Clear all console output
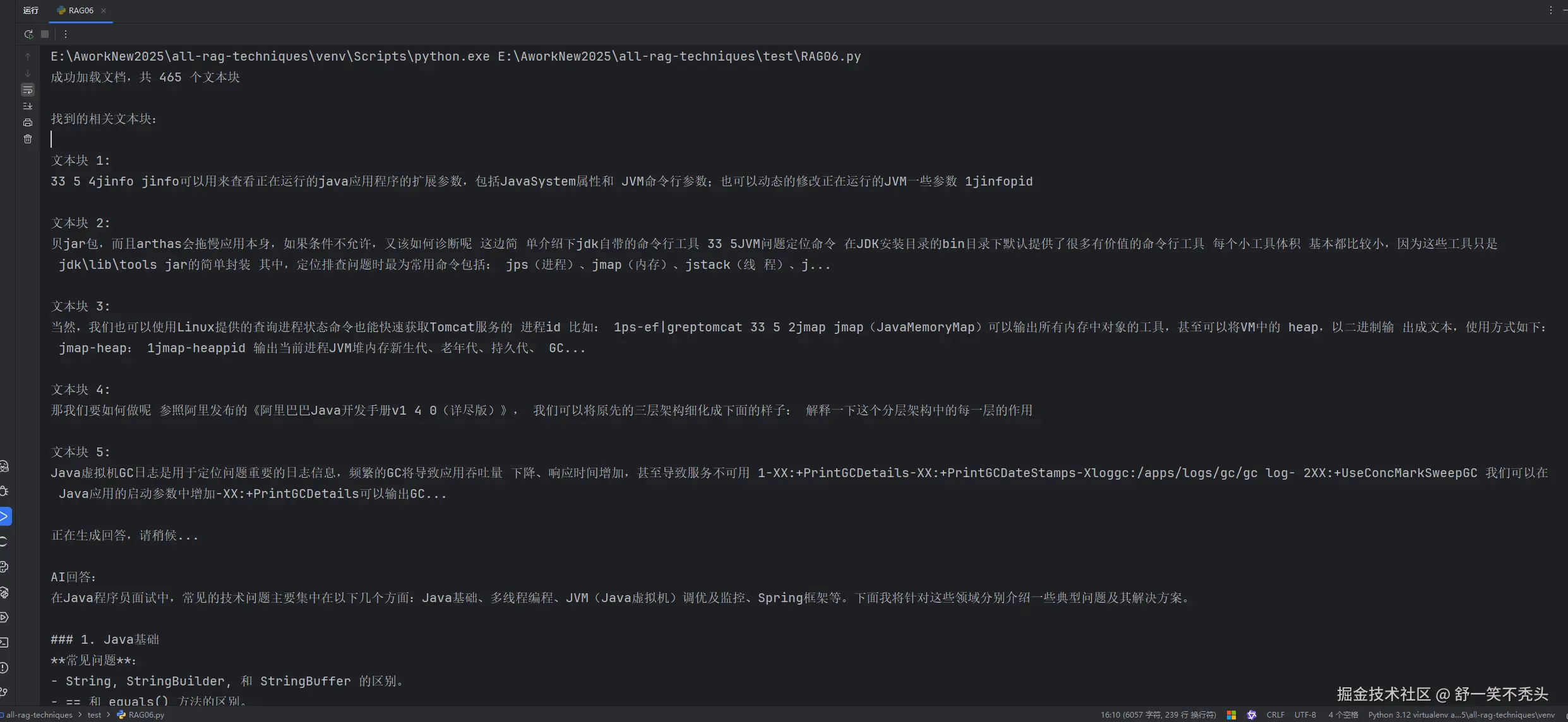This screenshot has height=722, width=1568. [x=28, y=139]
